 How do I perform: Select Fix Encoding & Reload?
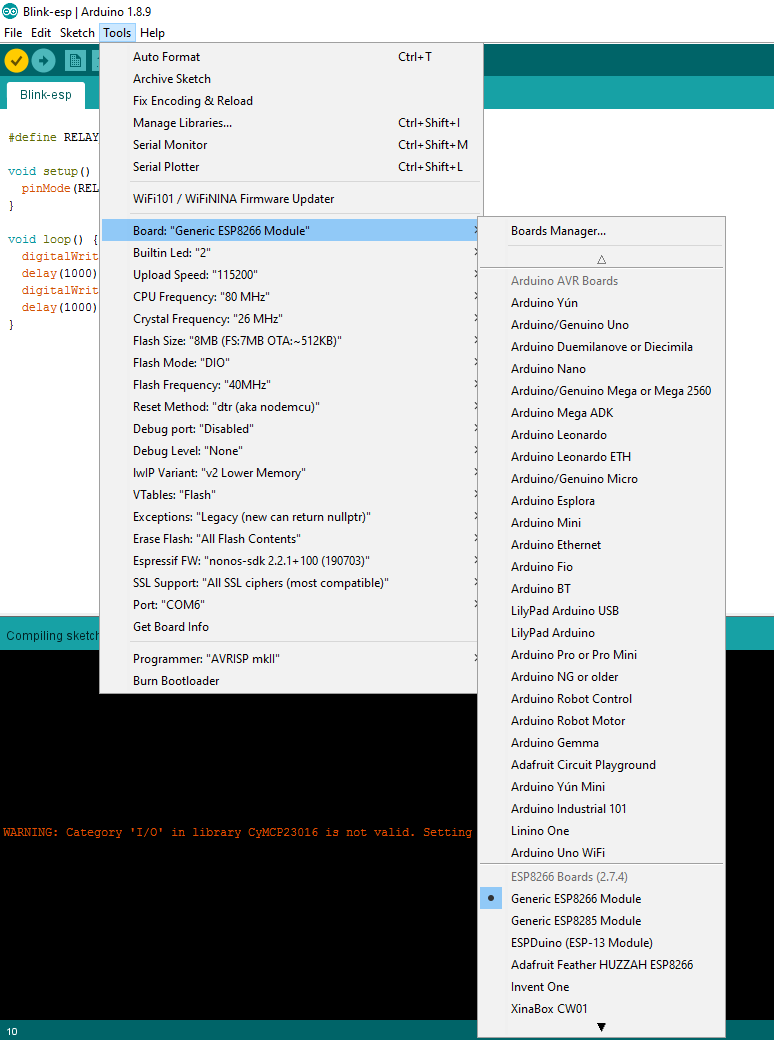click(x=290, y=101)
